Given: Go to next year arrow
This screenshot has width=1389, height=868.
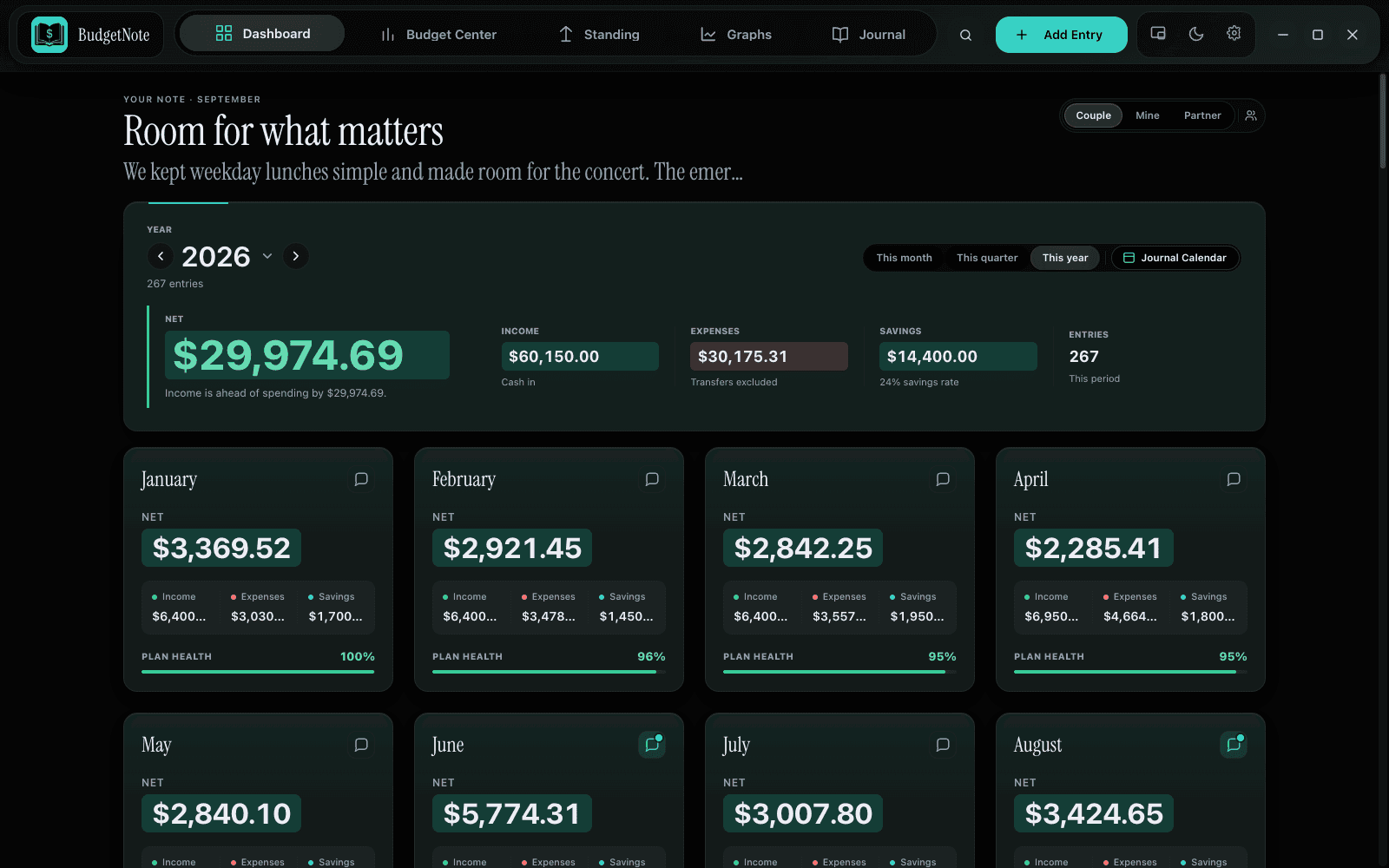Looking at the screenshot, I should coord(296,256).
